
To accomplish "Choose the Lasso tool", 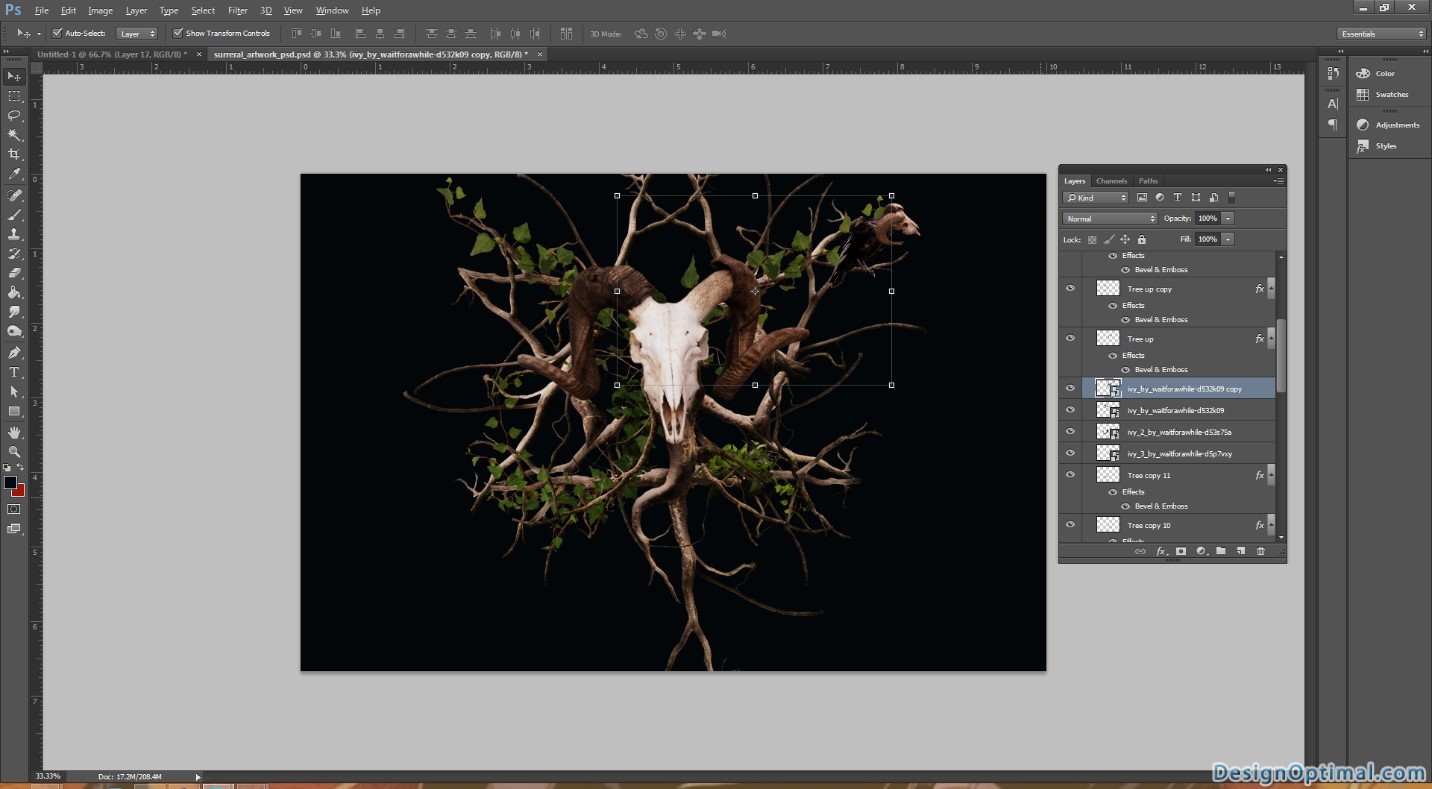I will tap(14, 115).
